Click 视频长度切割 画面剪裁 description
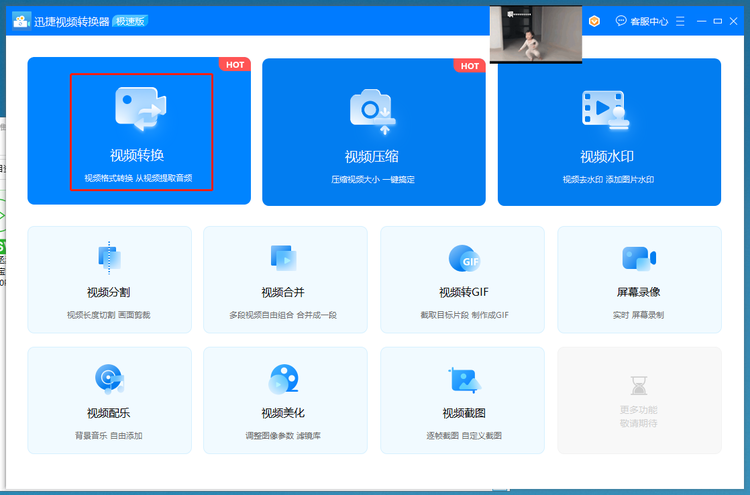 pyautogui.click(x=109, y=315)
